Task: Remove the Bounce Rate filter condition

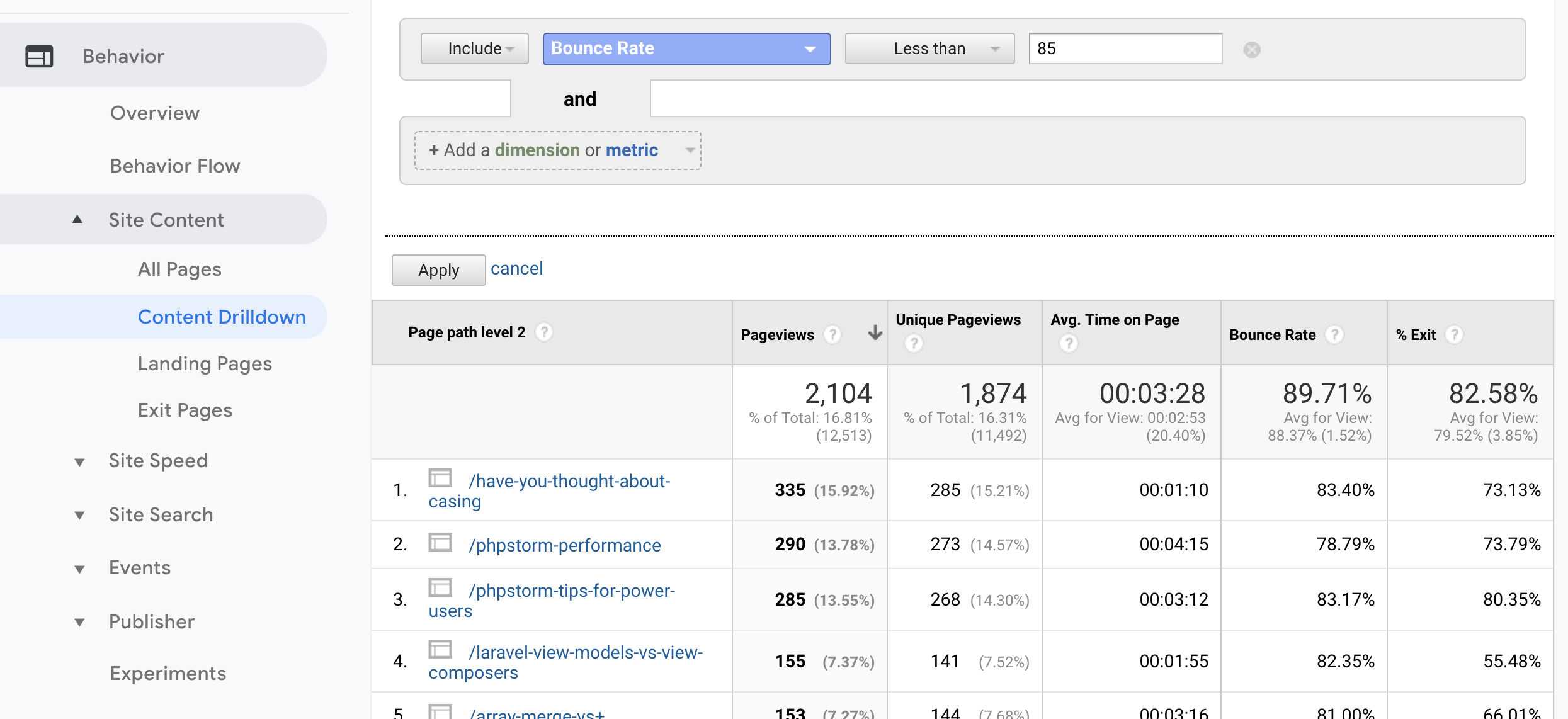Action: point(1251,50)
